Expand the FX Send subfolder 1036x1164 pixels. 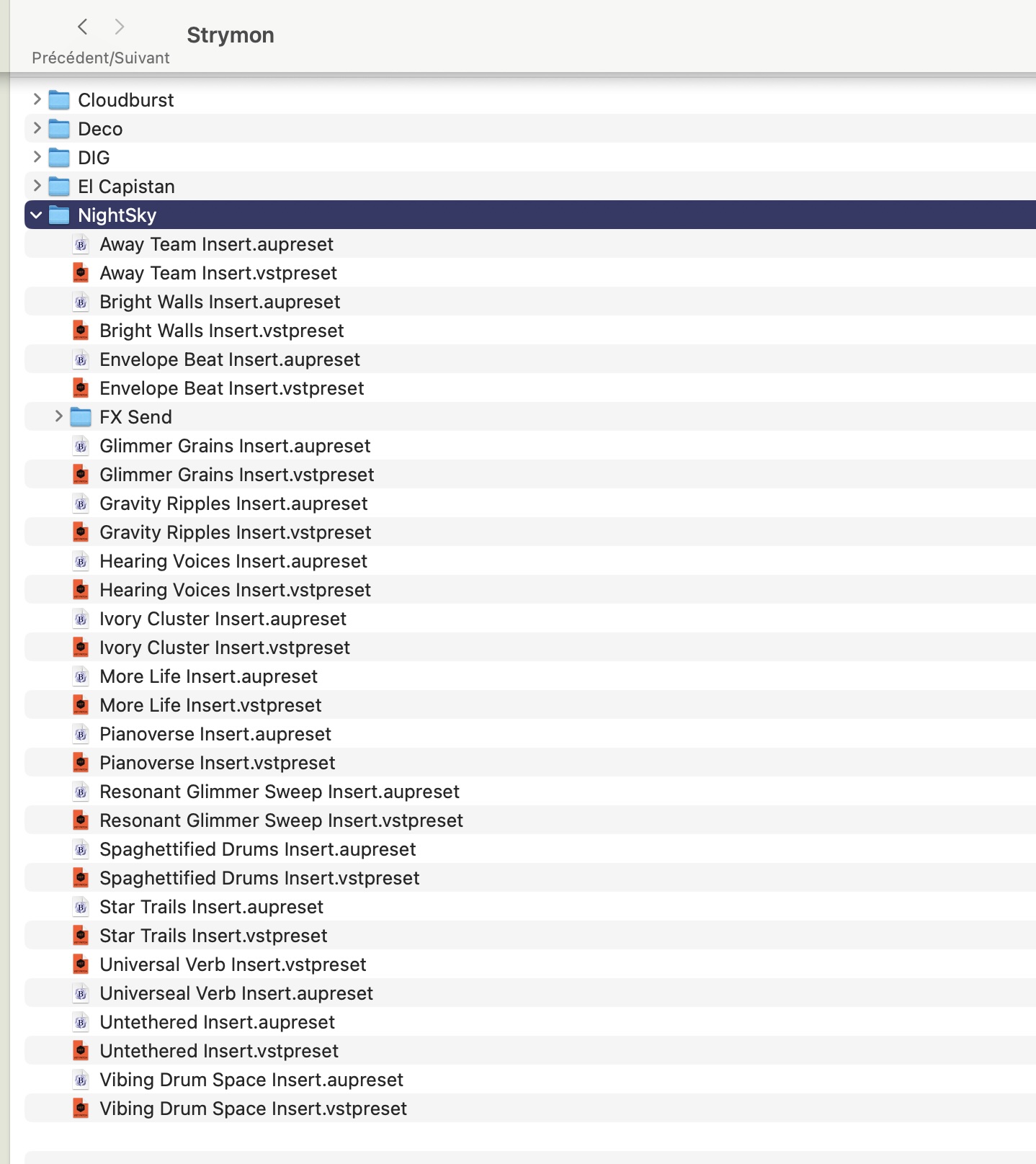(x=58, y=416)
